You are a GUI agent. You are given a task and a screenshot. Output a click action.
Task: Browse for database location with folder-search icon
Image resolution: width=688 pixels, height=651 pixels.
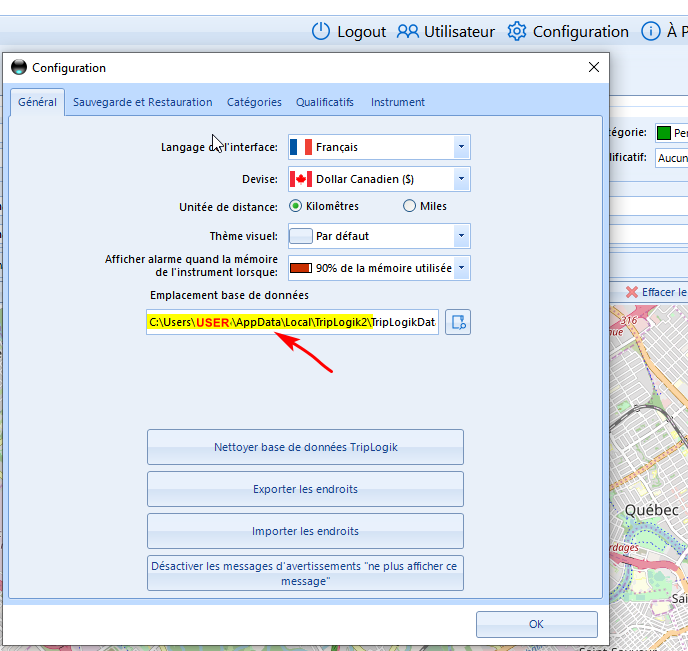coord(458,322)
